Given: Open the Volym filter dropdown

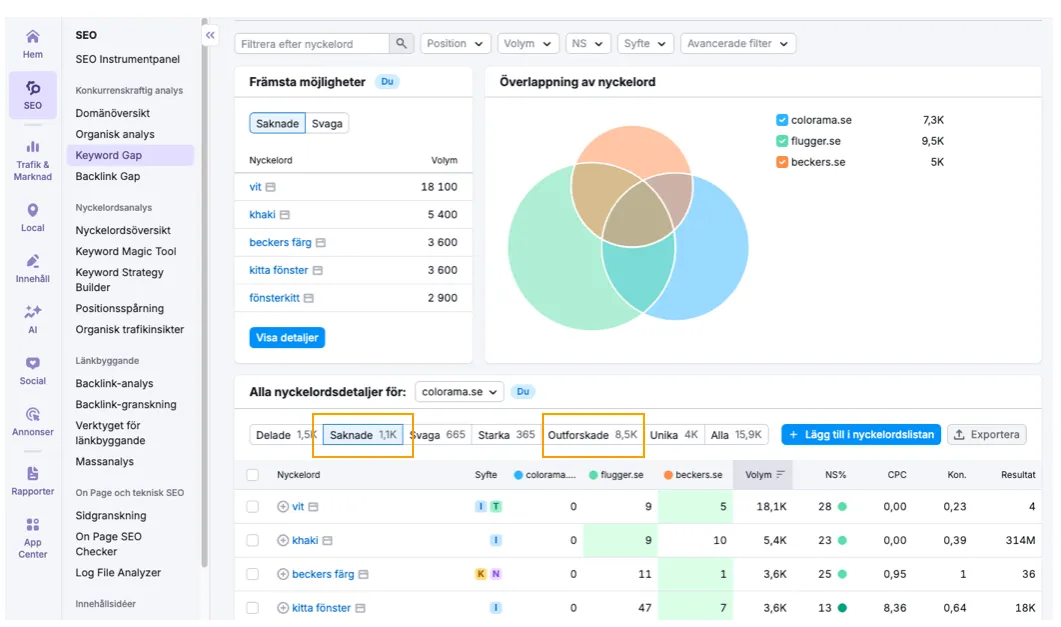Looking at the screenshot, I should [528, 43].
